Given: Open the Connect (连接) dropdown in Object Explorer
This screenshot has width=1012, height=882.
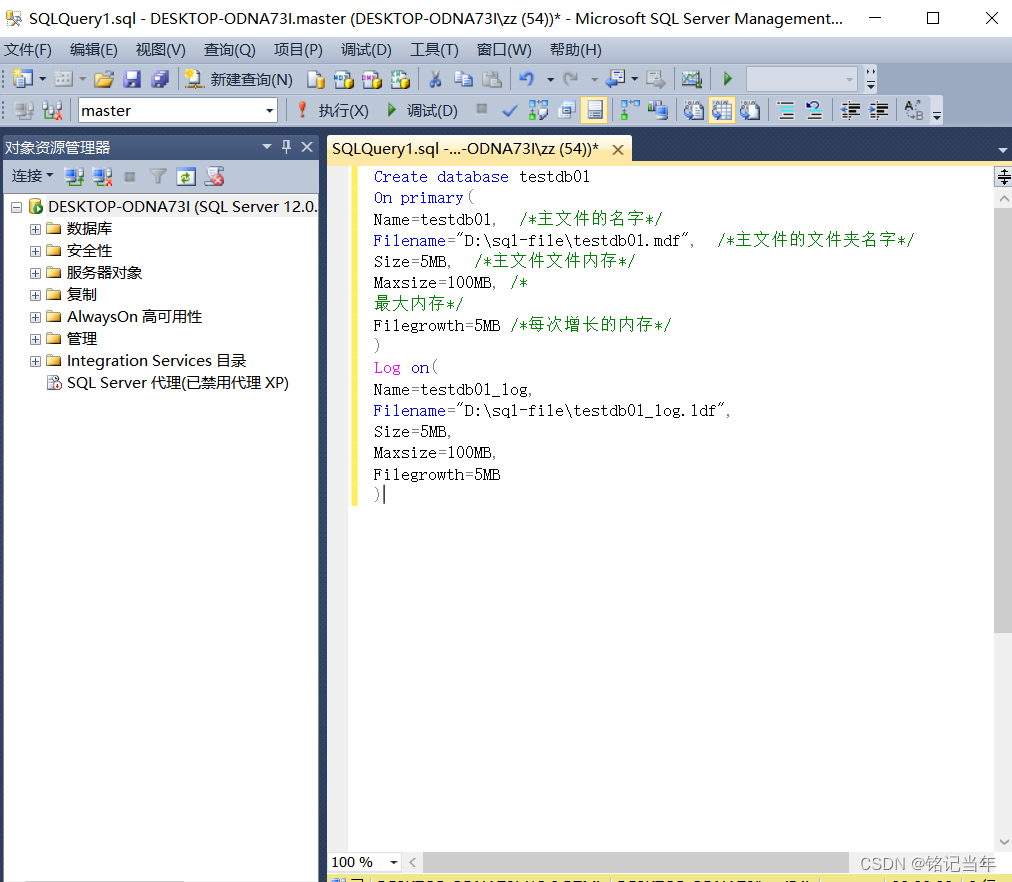Looking at the screenshot, I should (32, 176).
